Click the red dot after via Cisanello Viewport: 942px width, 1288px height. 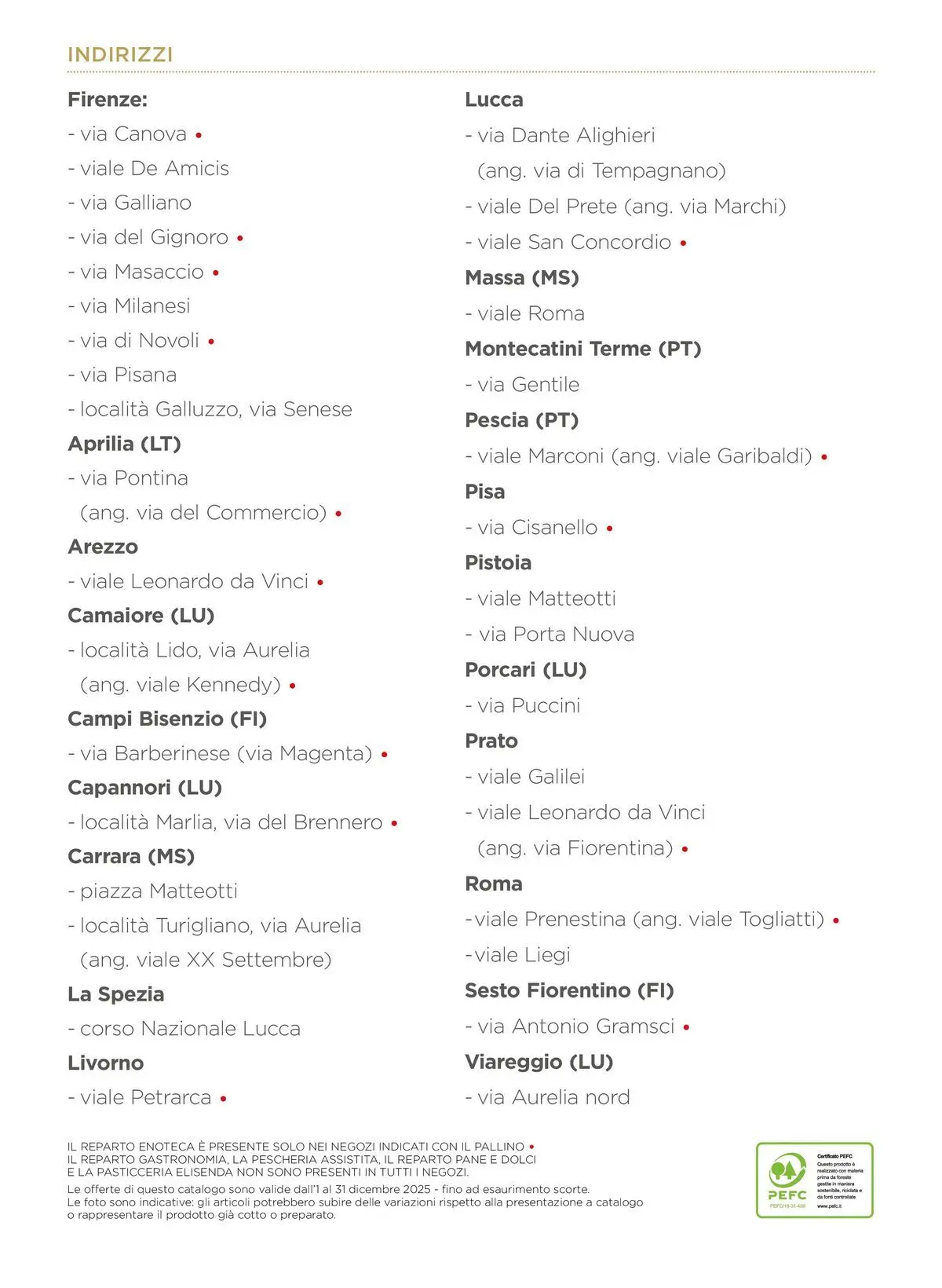(610, 529)
